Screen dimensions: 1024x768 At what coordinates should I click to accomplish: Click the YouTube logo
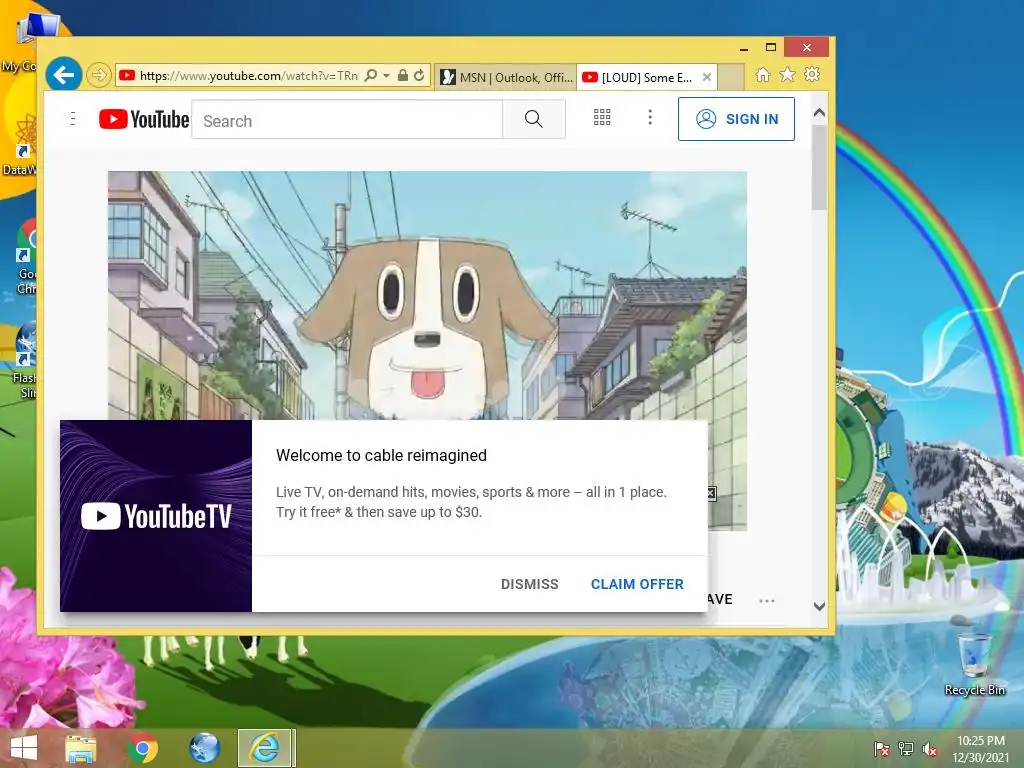[144, 119]
